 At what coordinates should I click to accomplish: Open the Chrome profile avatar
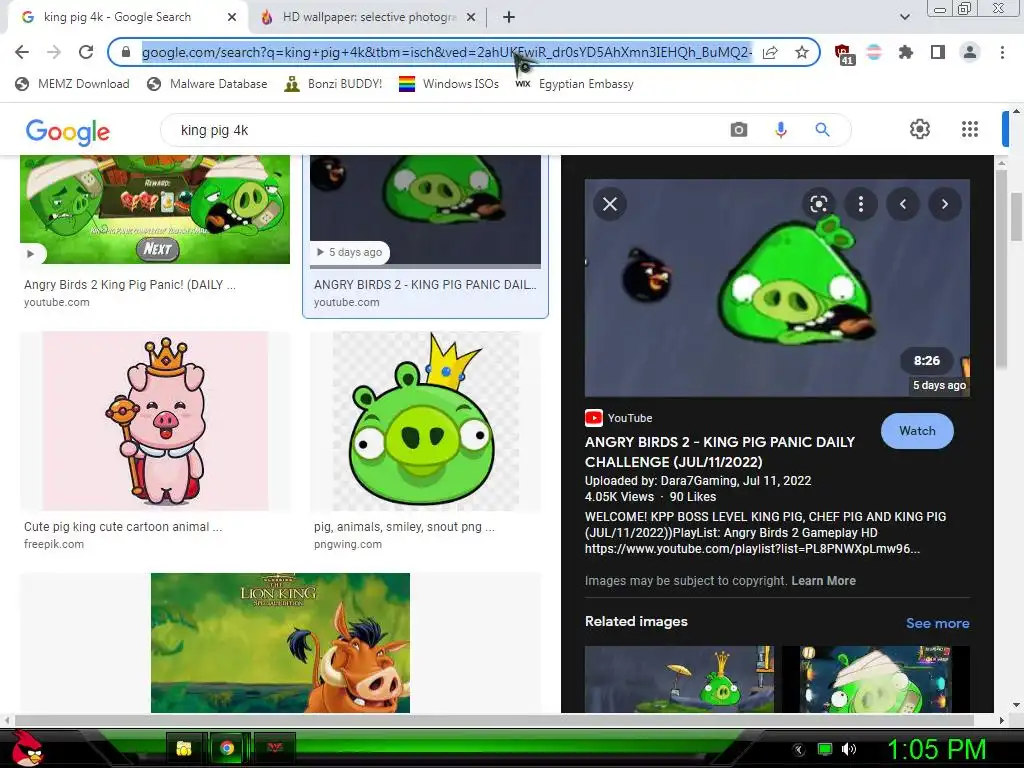(970, 52)
